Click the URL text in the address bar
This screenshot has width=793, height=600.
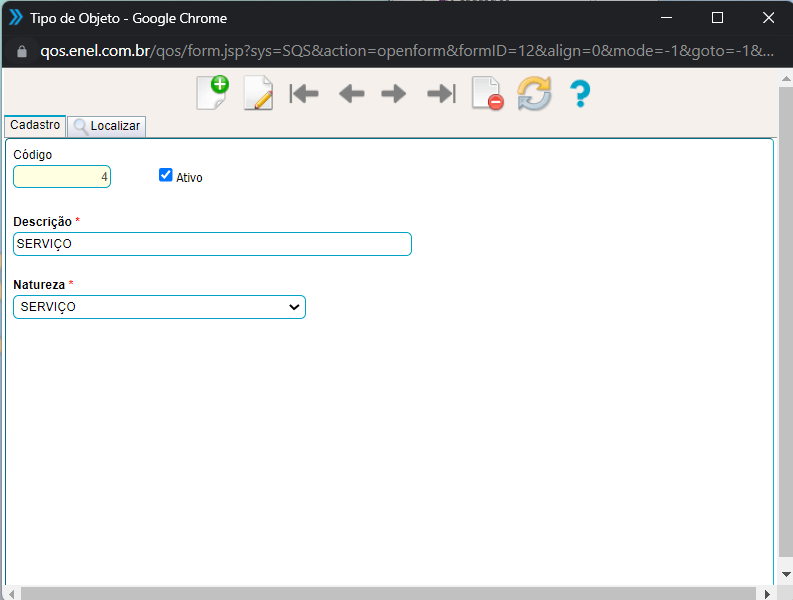(x=400, y=51)
